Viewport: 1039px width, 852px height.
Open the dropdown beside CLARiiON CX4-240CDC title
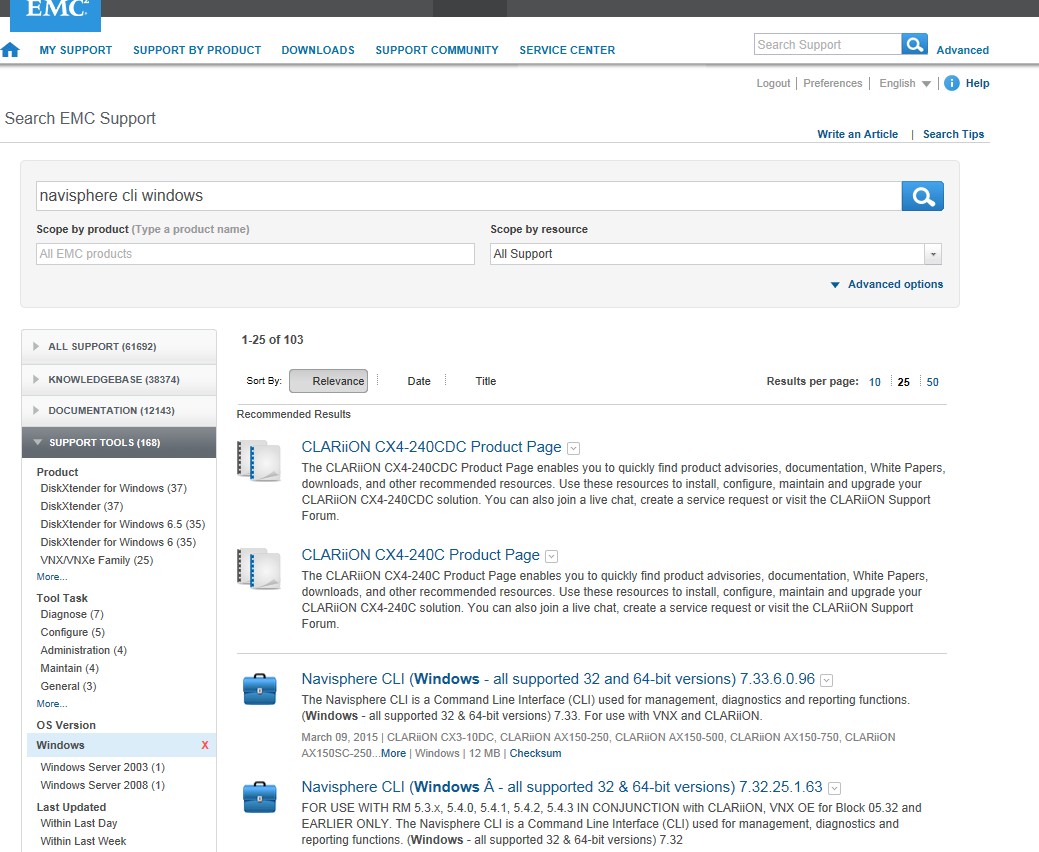tap(574, 449)
